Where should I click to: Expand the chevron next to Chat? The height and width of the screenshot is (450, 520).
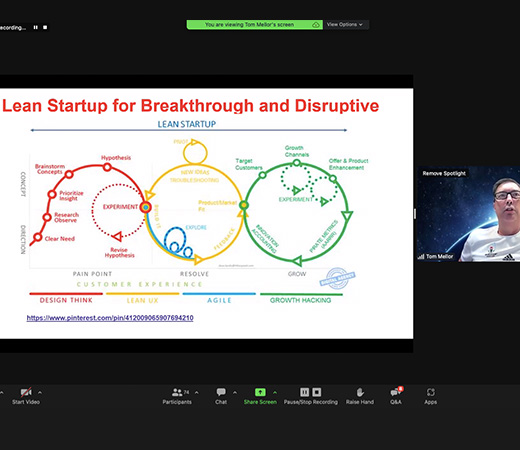pyautogui.click(x=235, y=392)
